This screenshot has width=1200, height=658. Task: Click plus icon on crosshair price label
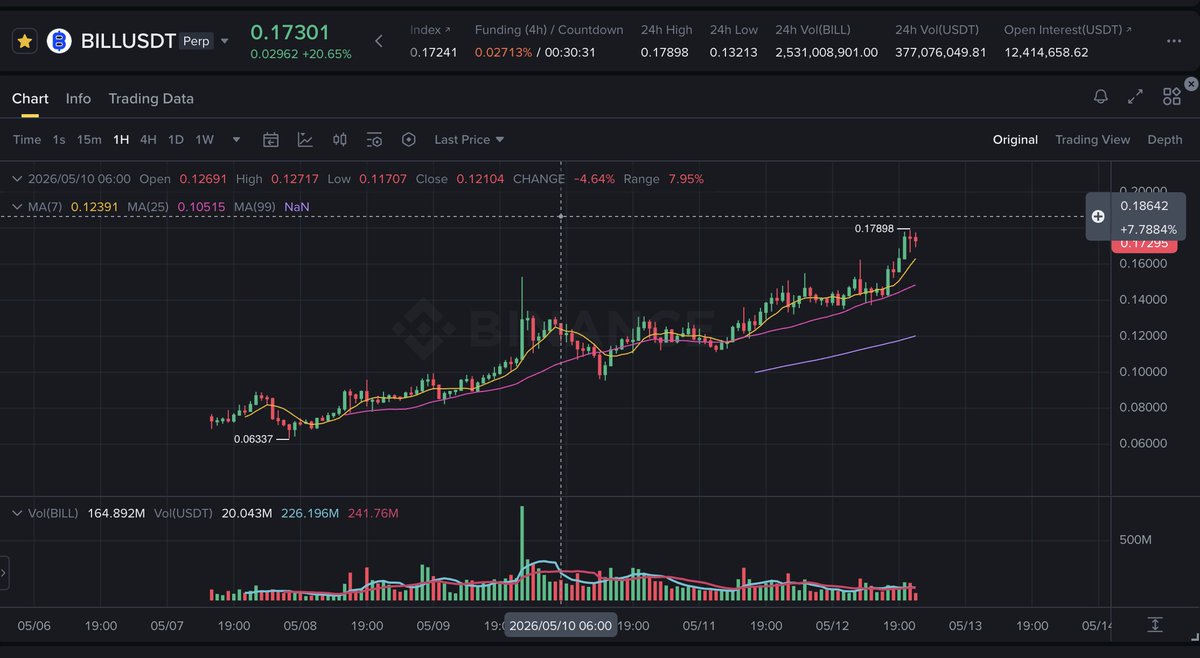coord(1098,216)
